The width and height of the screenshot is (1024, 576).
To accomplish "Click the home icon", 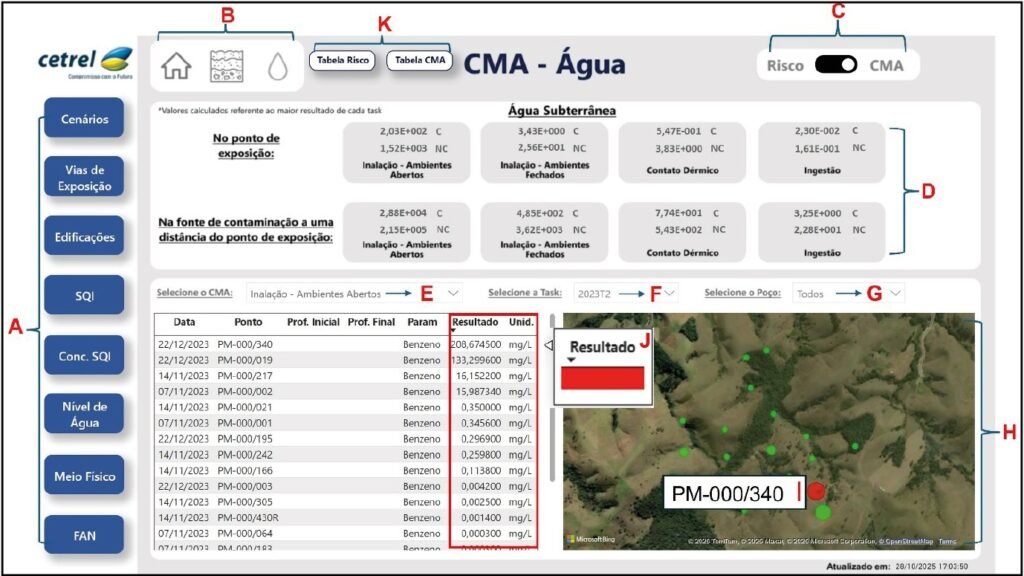I will click(176, 66).
